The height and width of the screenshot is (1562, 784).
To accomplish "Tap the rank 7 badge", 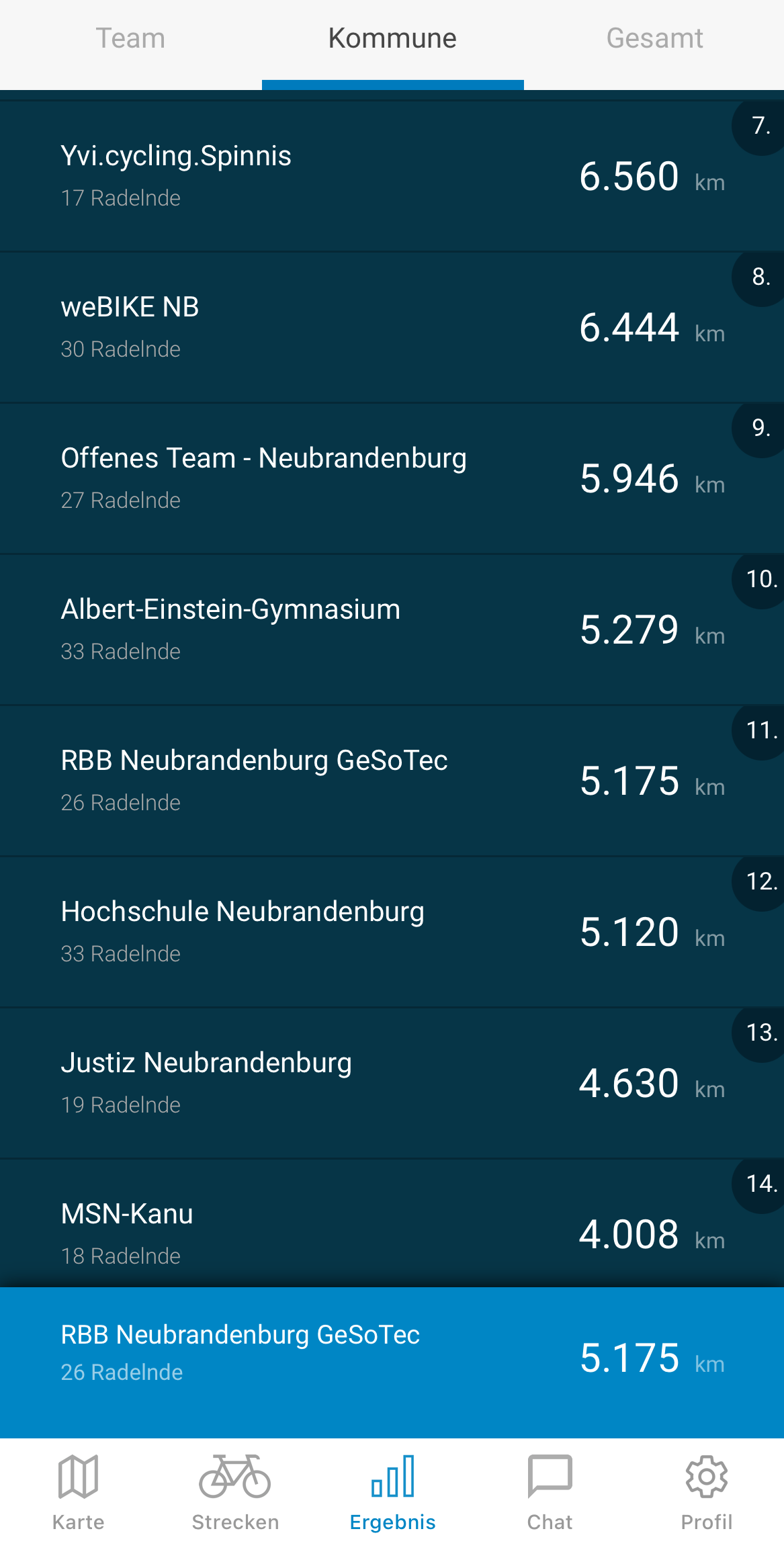I will click(x=761, y=126).
